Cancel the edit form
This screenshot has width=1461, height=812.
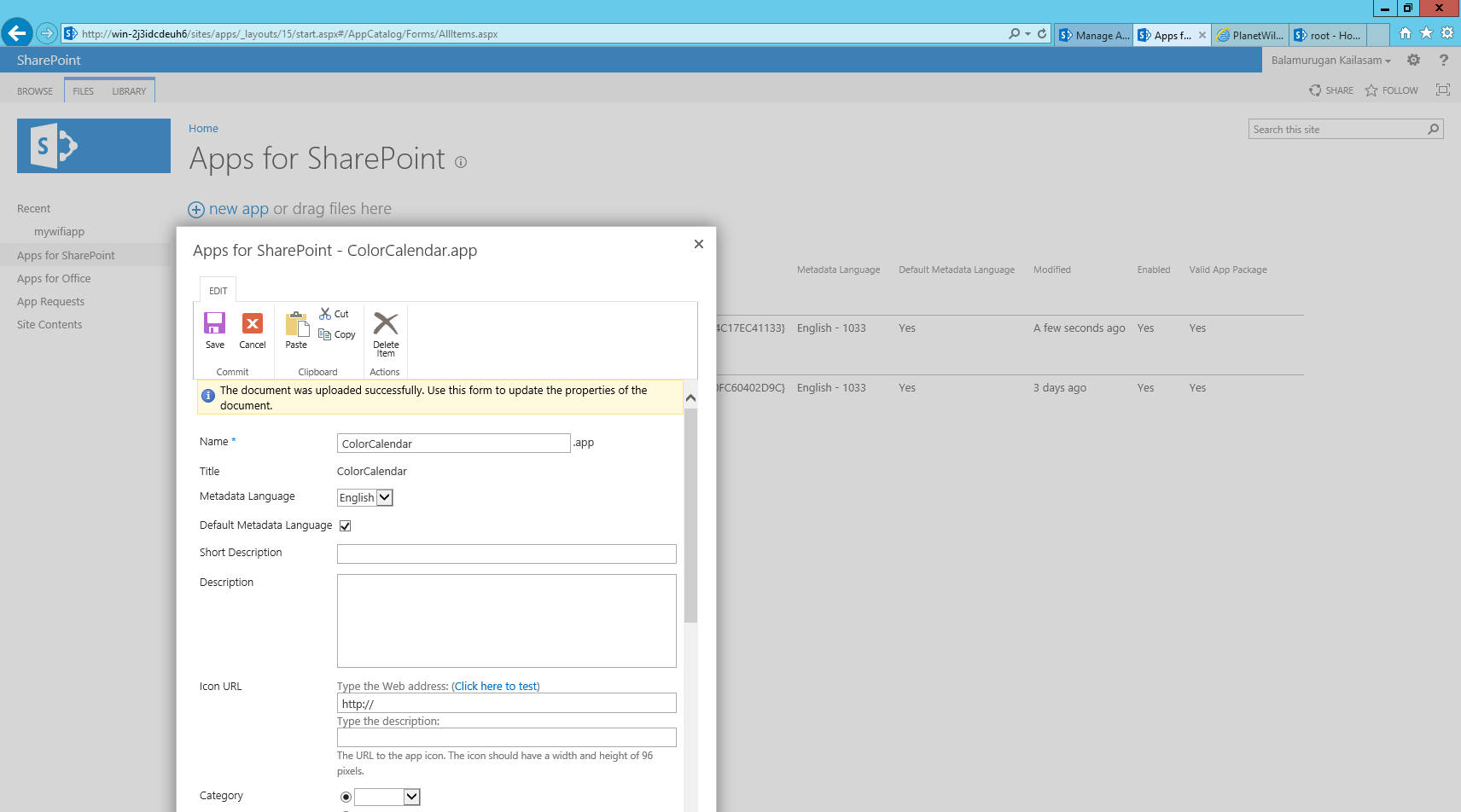click(x=253, y=330)
